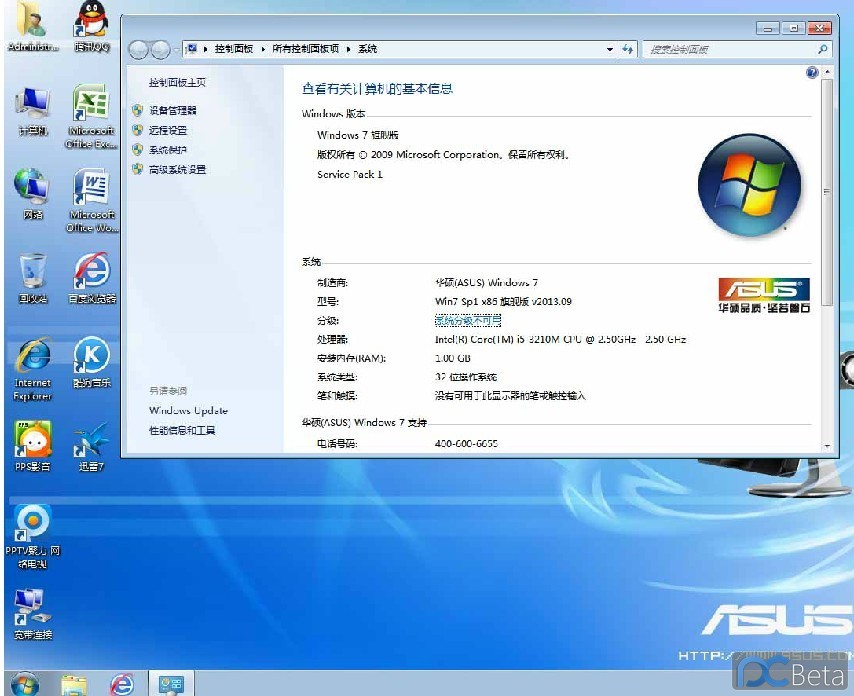Open Windows Explorer from the taskbar

point(74,684)
